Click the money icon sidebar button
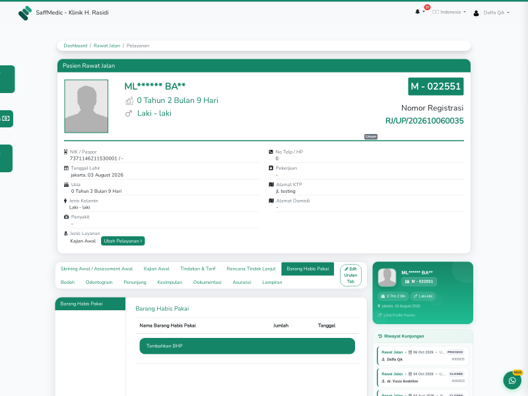 click(x=6, y=119)
